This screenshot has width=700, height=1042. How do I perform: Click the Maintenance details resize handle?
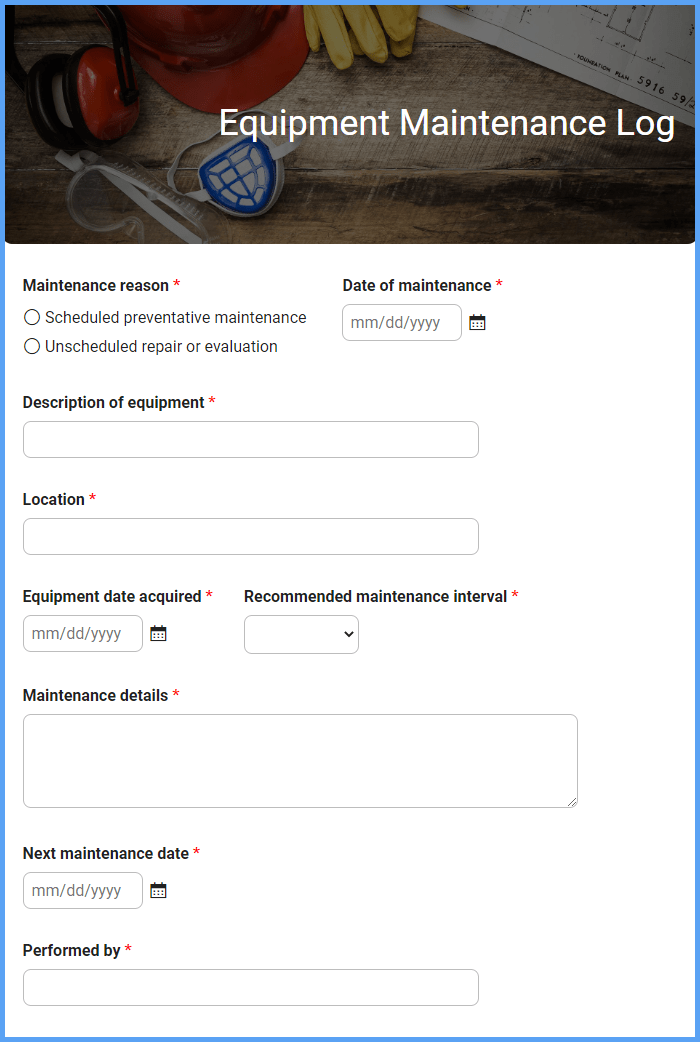572,803
